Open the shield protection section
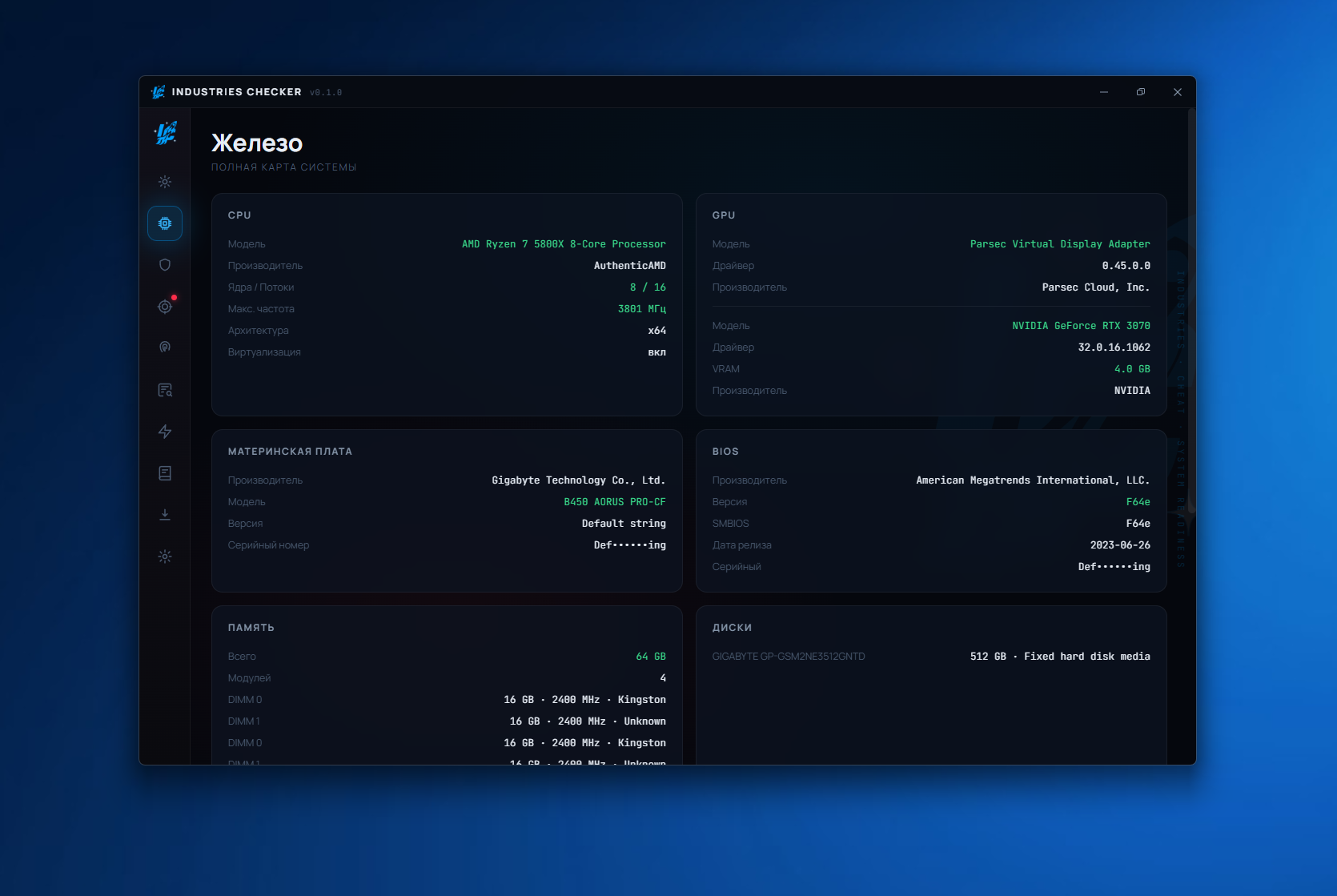This screenshot has height=896, width=1337. click(165, 265)
